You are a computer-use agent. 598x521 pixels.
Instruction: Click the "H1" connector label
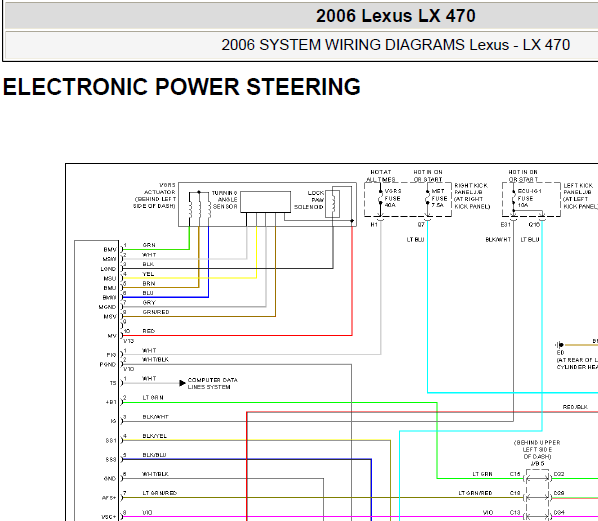(374, 225)
